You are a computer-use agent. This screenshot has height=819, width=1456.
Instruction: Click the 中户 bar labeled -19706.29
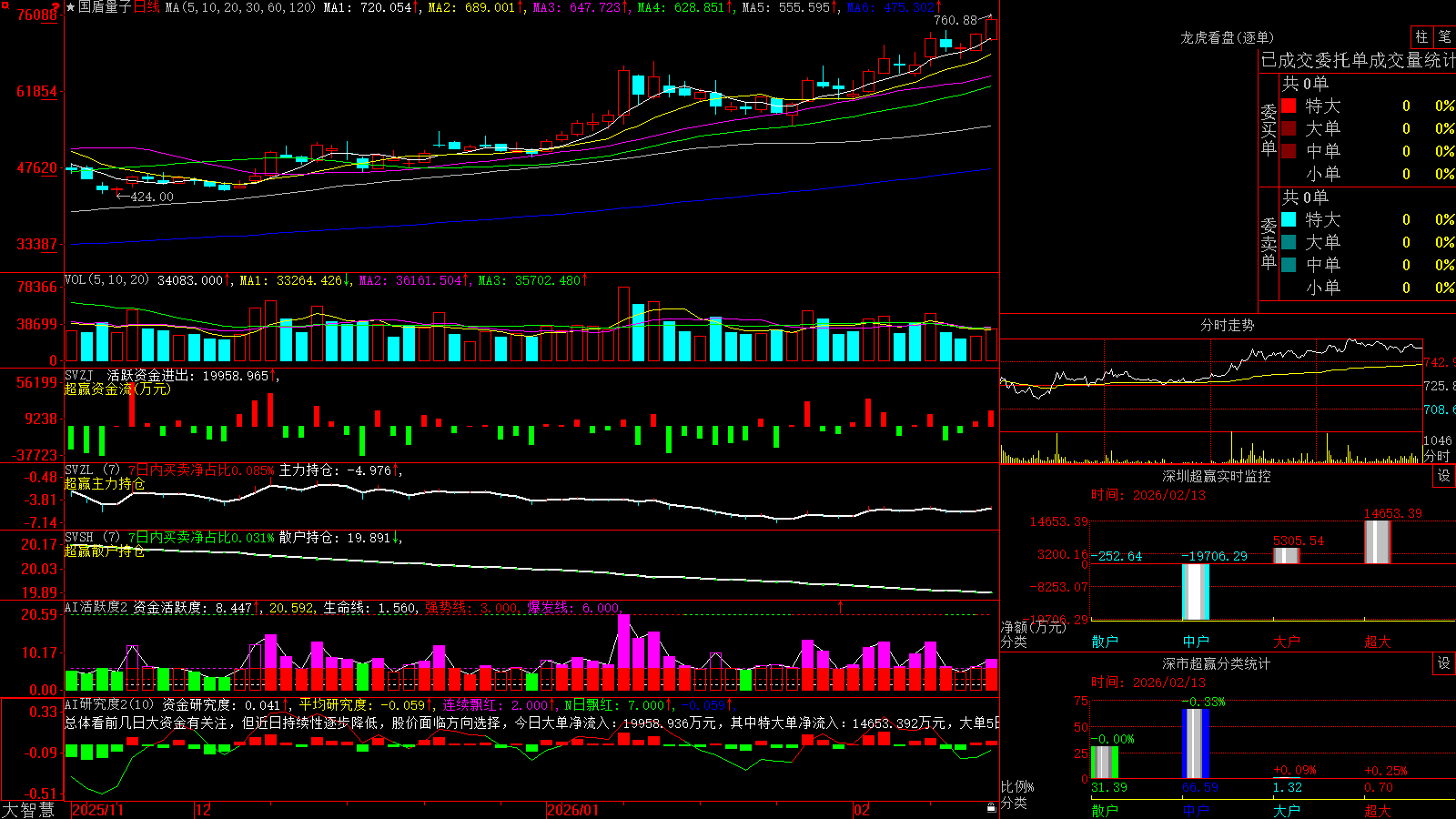(x=1196, y=591)
